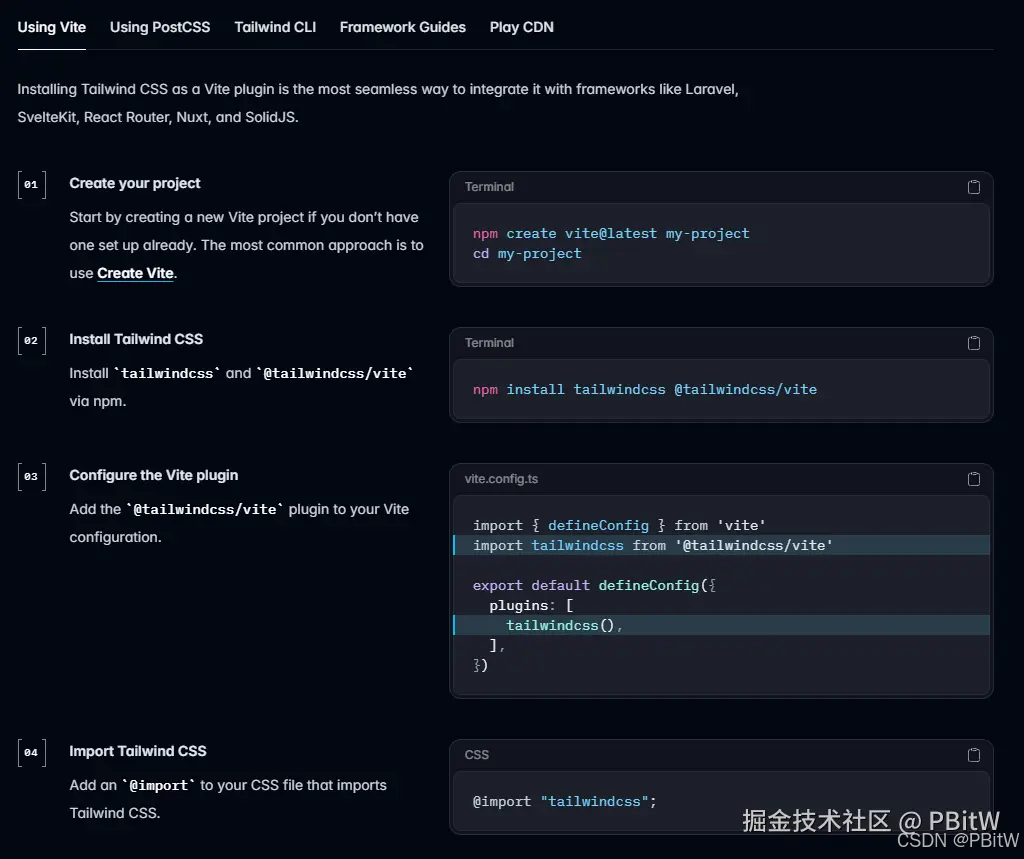1024x859 pixels.
Task: Click the inline `@import` code in step 04
Action: 159,785
